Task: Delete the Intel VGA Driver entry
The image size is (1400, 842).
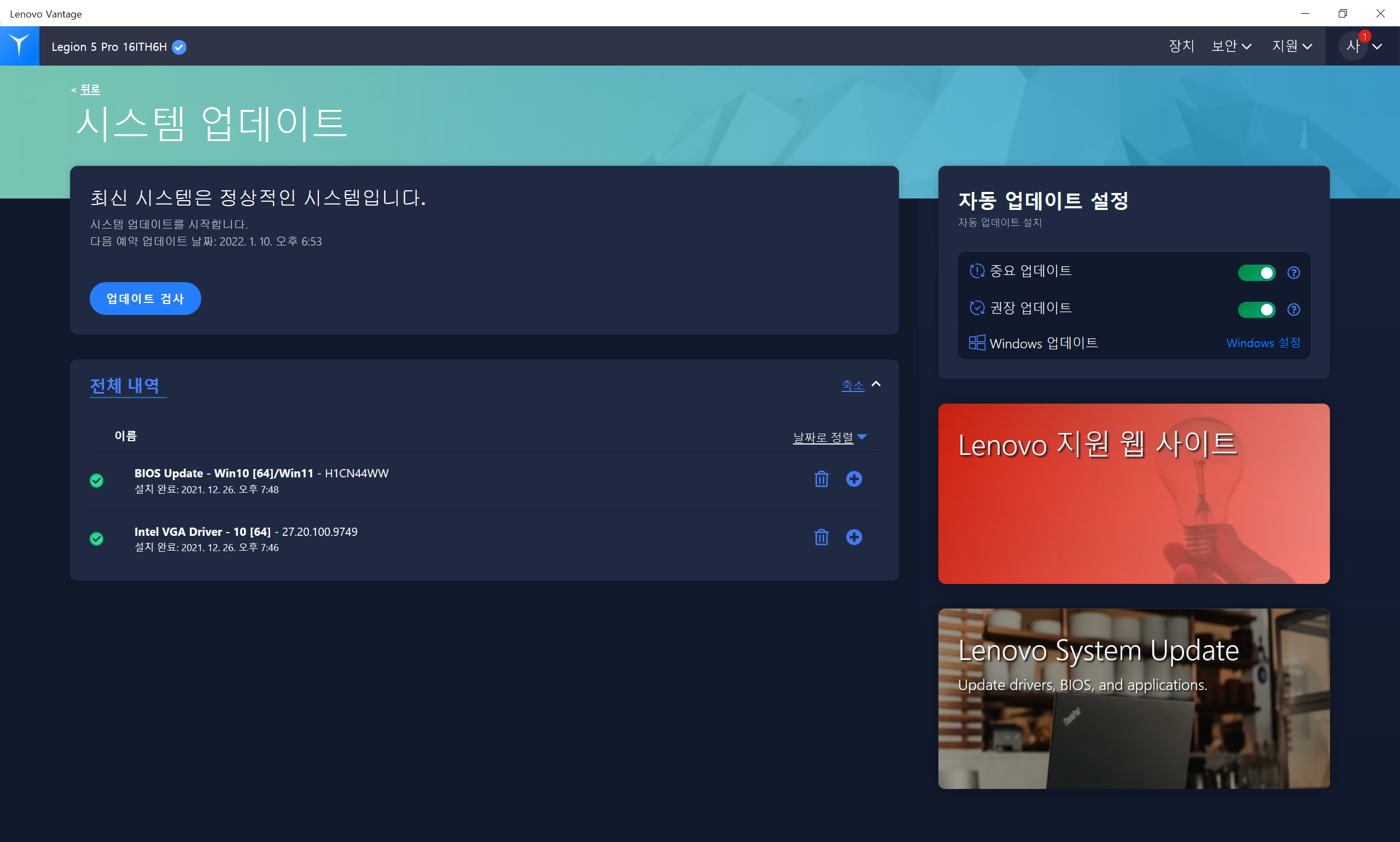Action: 821,537
